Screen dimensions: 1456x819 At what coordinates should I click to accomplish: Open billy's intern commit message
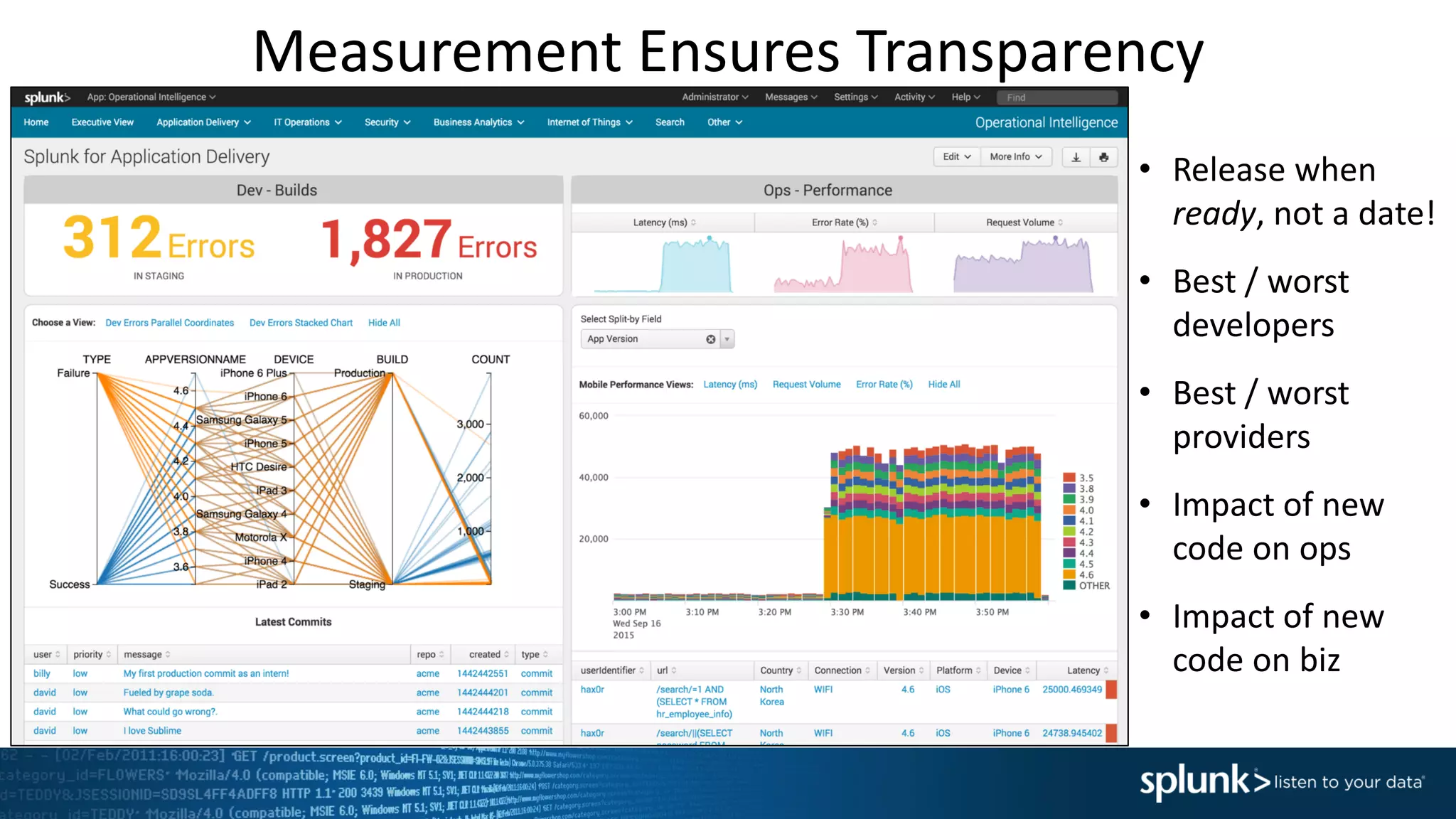pyautogui.click(x=206, y=673)
